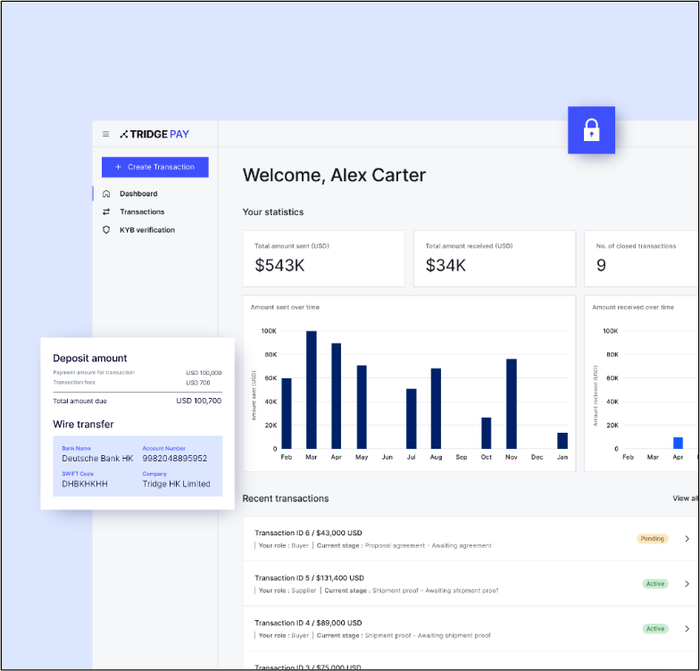Screen dimensions: 700x671
Task: Click the Transactions arrows icon
Action: [107, 212]
